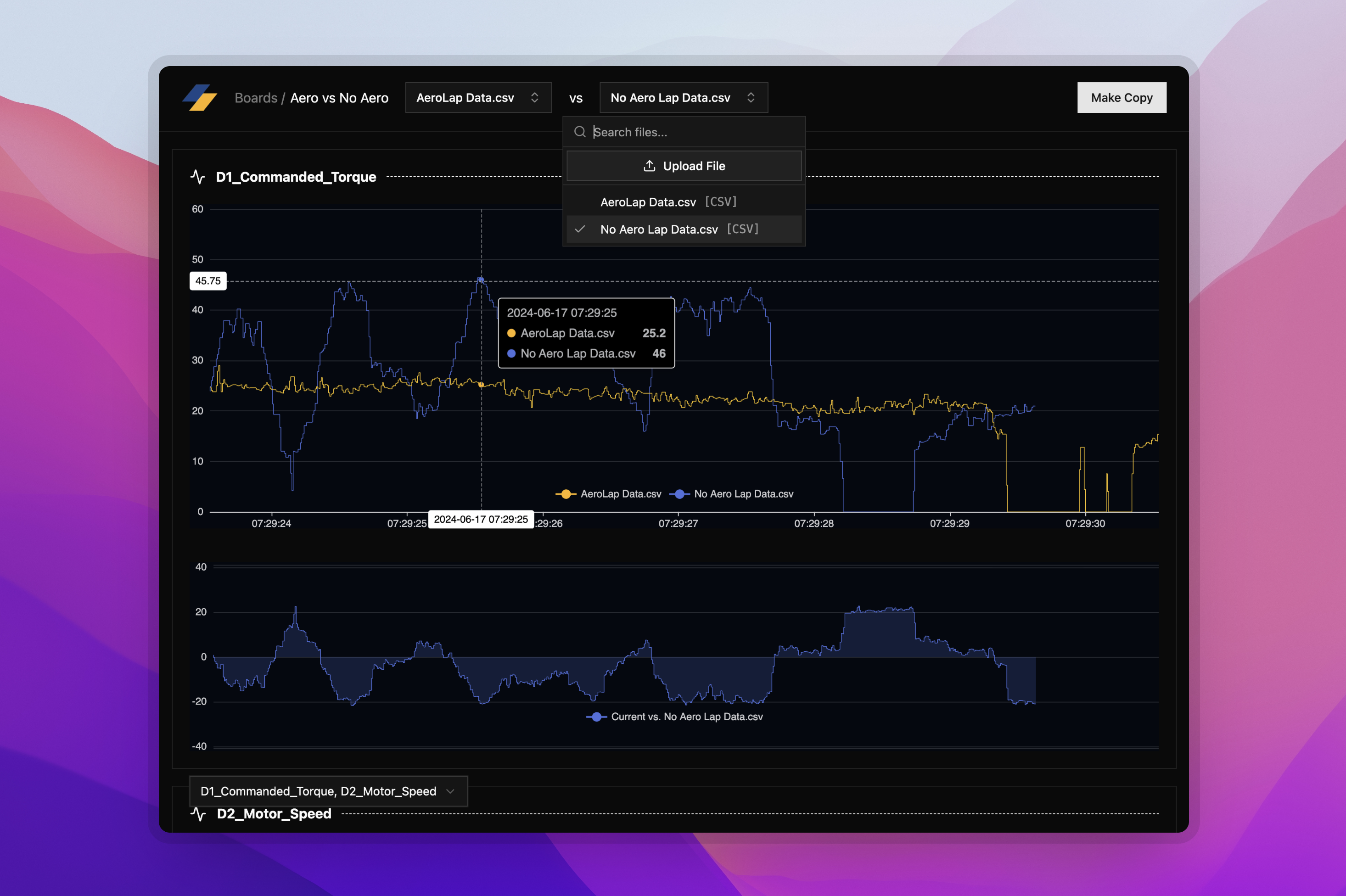Click the waveform icon beside D2_Motor_Speed
This screenshot has width=1346, height=896.
coord(197,814)
